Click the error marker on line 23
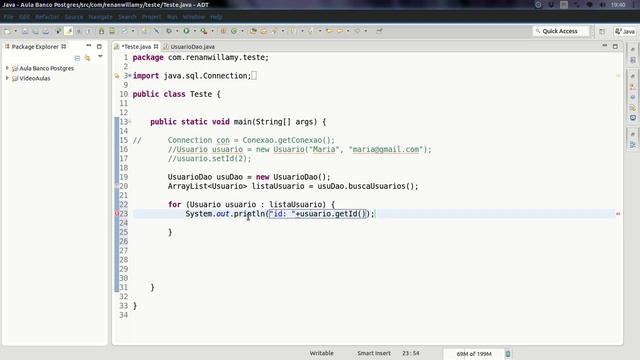The image size is (640, 360). coord(117,213)
